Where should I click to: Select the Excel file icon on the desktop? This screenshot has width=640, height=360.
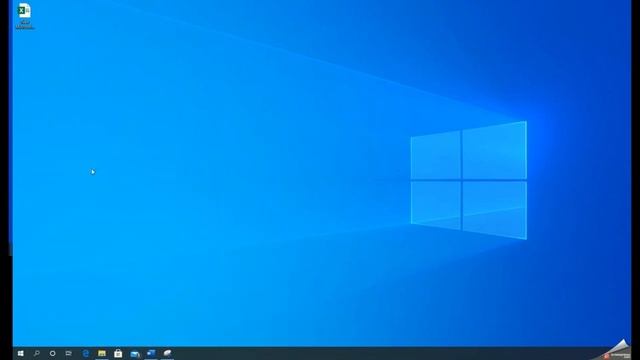click(x=24, y=11)
